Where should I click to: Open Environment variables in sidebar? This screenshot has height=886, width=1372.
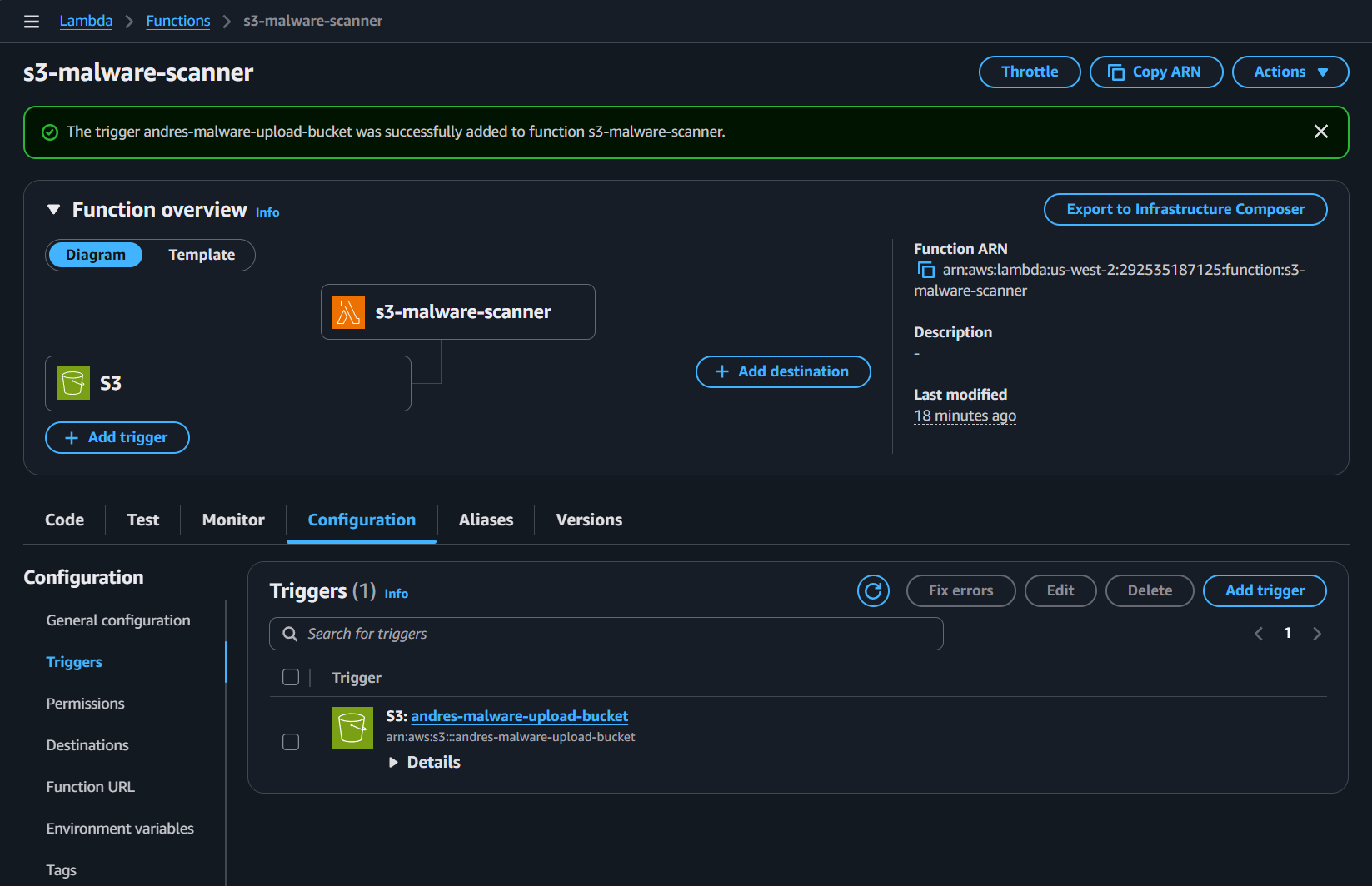pos(120,829)
